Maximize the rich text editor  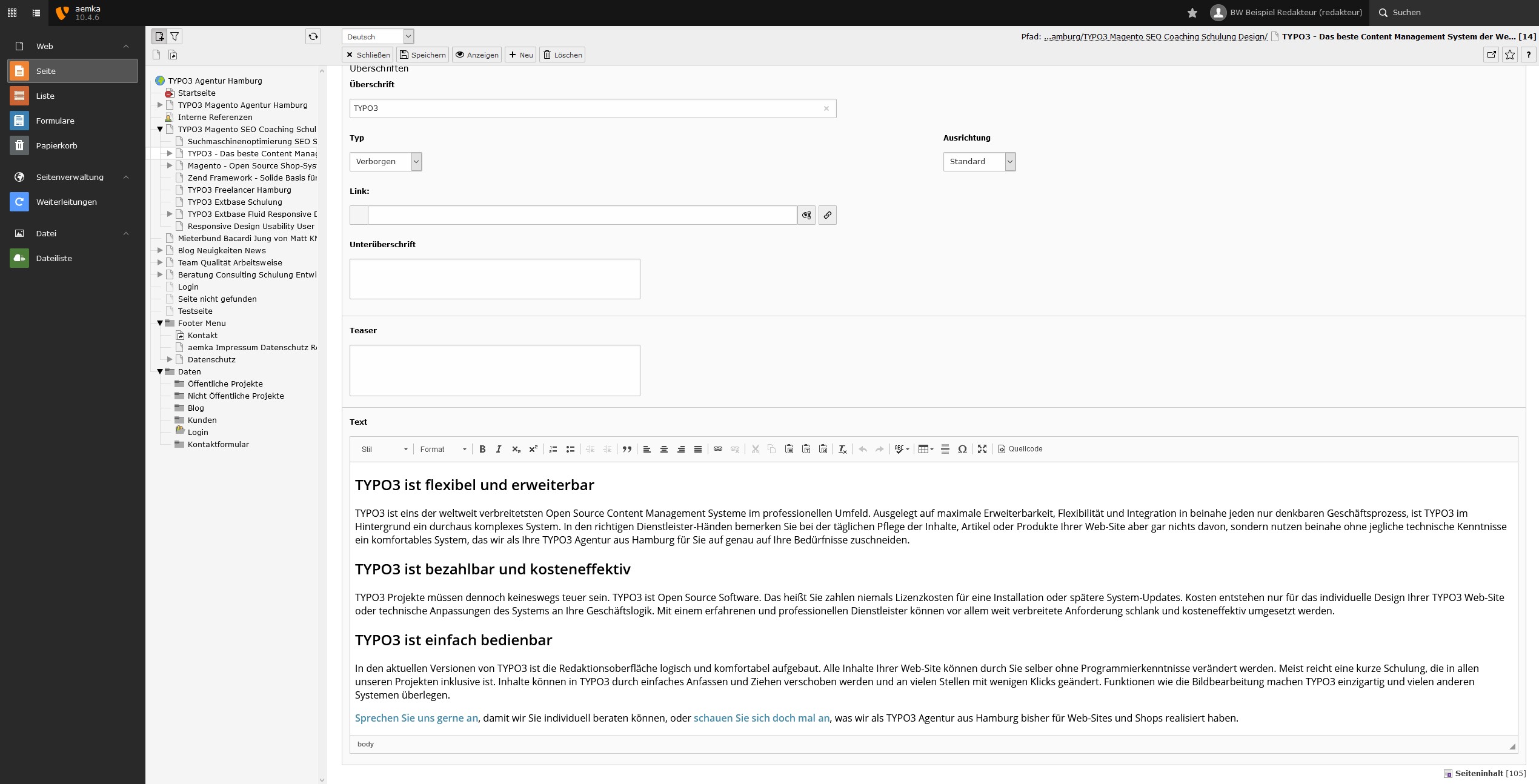pyautogui.click(x=982, y=449)
